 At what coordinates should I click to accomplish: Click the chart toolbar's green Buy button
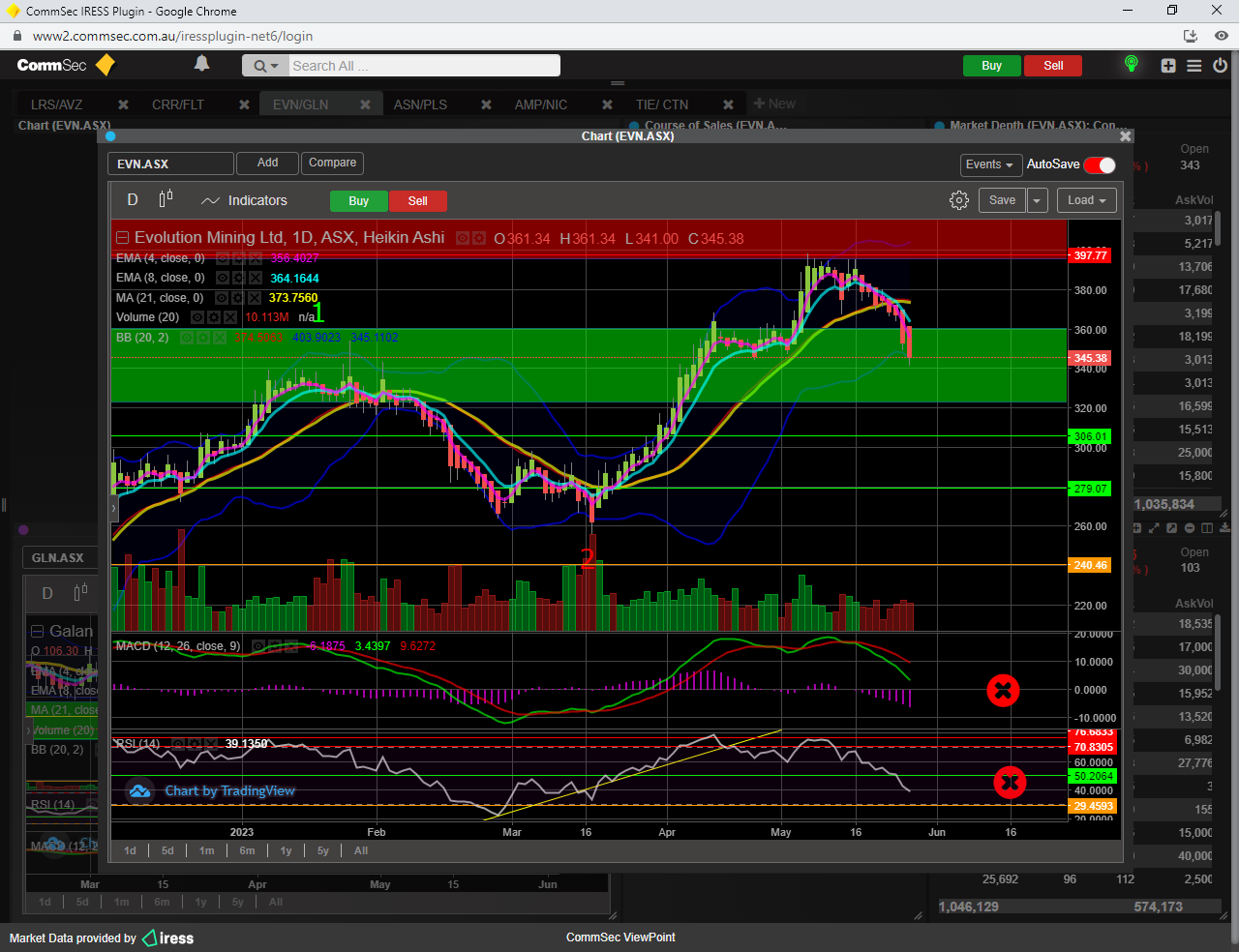point(358,201)
